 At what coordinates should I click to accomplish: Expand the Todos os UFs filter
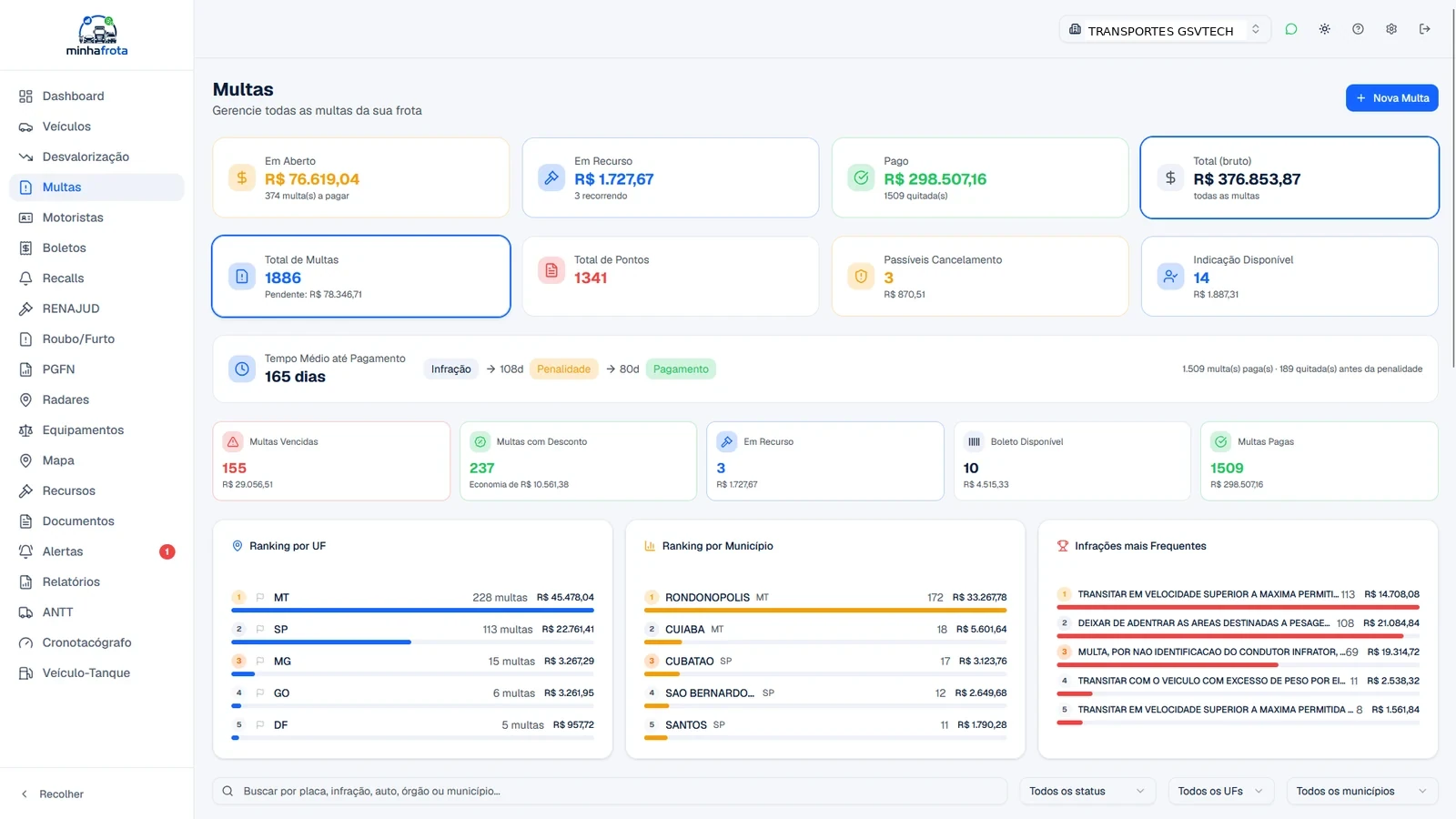1221,791
